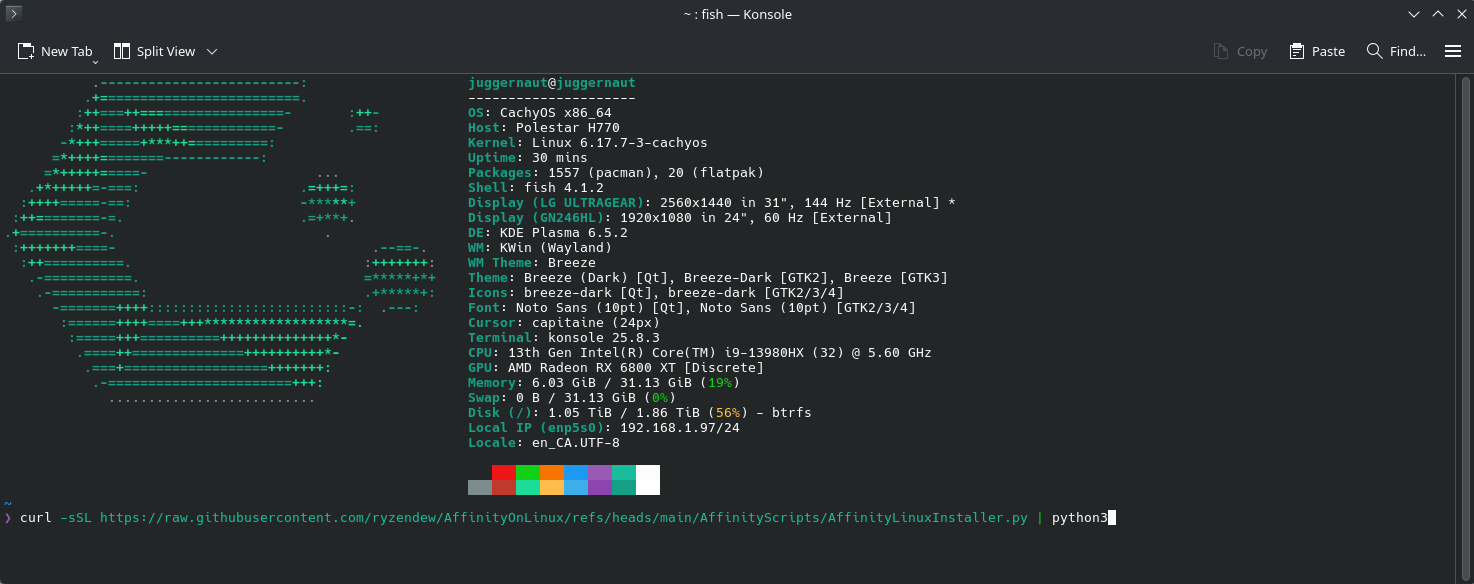Viewport: 1474px width, 584px height.
Task: Click the Locale: en_CA.UTF-8 line
Action: pos(544,443)
